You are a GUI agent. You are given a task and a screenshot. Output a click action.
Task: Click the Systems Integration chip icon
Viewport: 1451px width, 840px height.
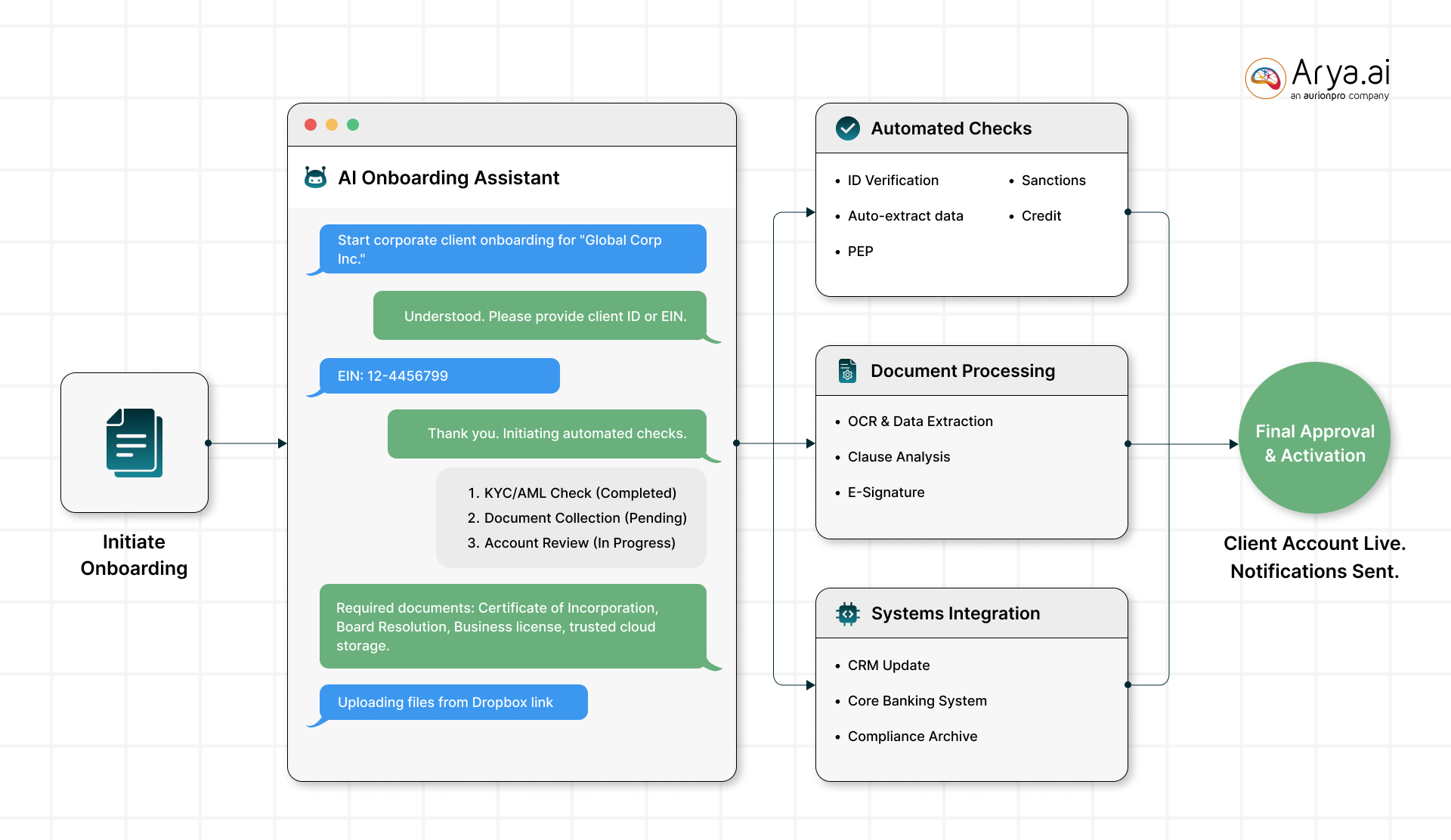click(x=848, y=613)
